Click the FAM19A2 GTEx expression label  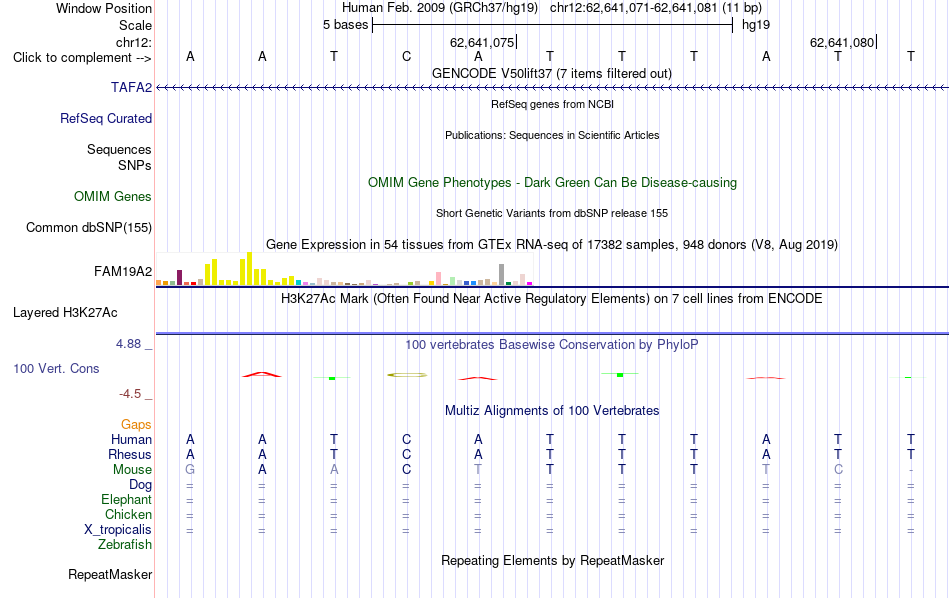pyautogui.click(x=123, y=271)
